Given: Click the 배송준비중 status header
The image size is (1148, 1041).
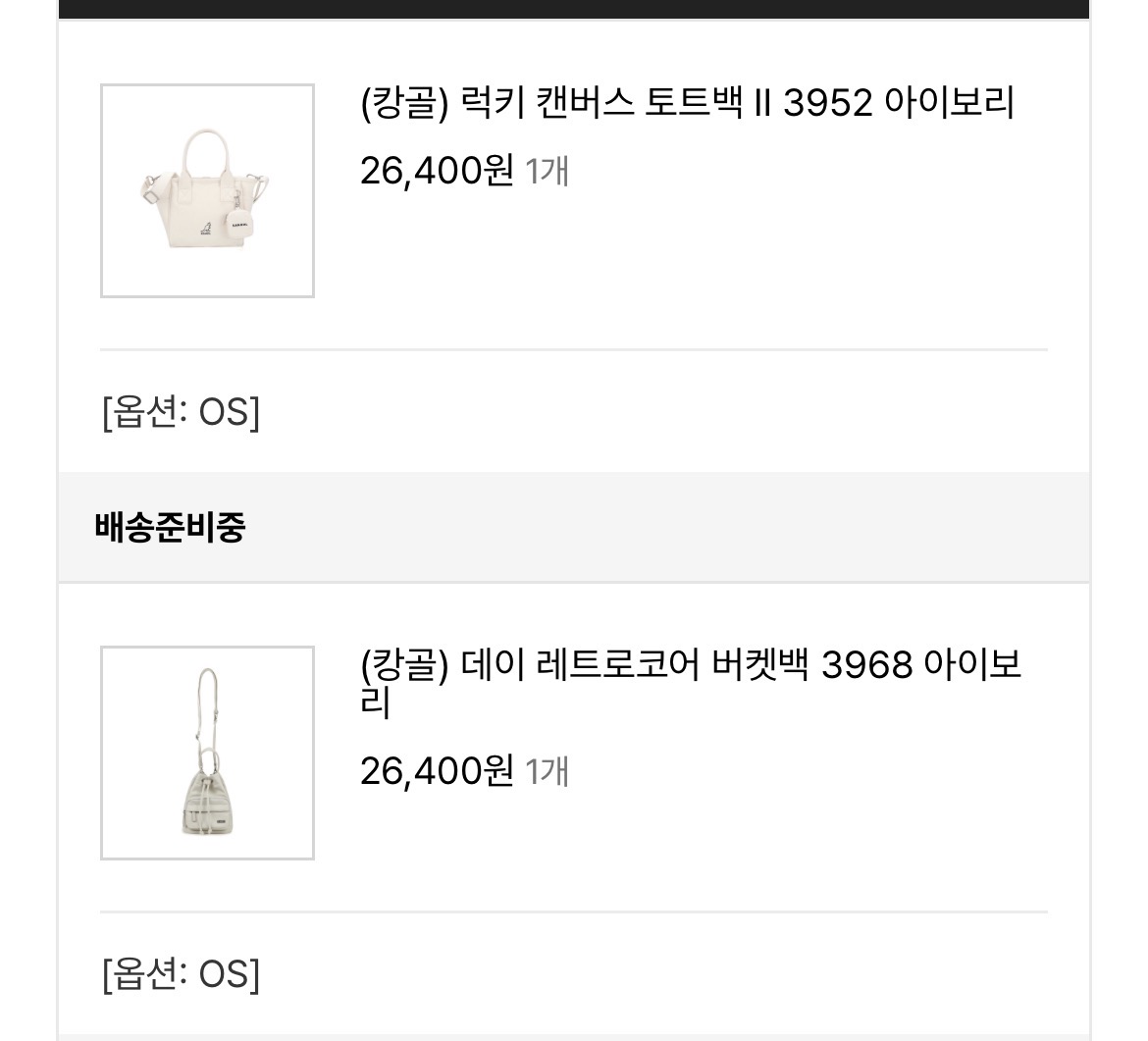Looking at the screenshot, I should click(x=170, y=527).
